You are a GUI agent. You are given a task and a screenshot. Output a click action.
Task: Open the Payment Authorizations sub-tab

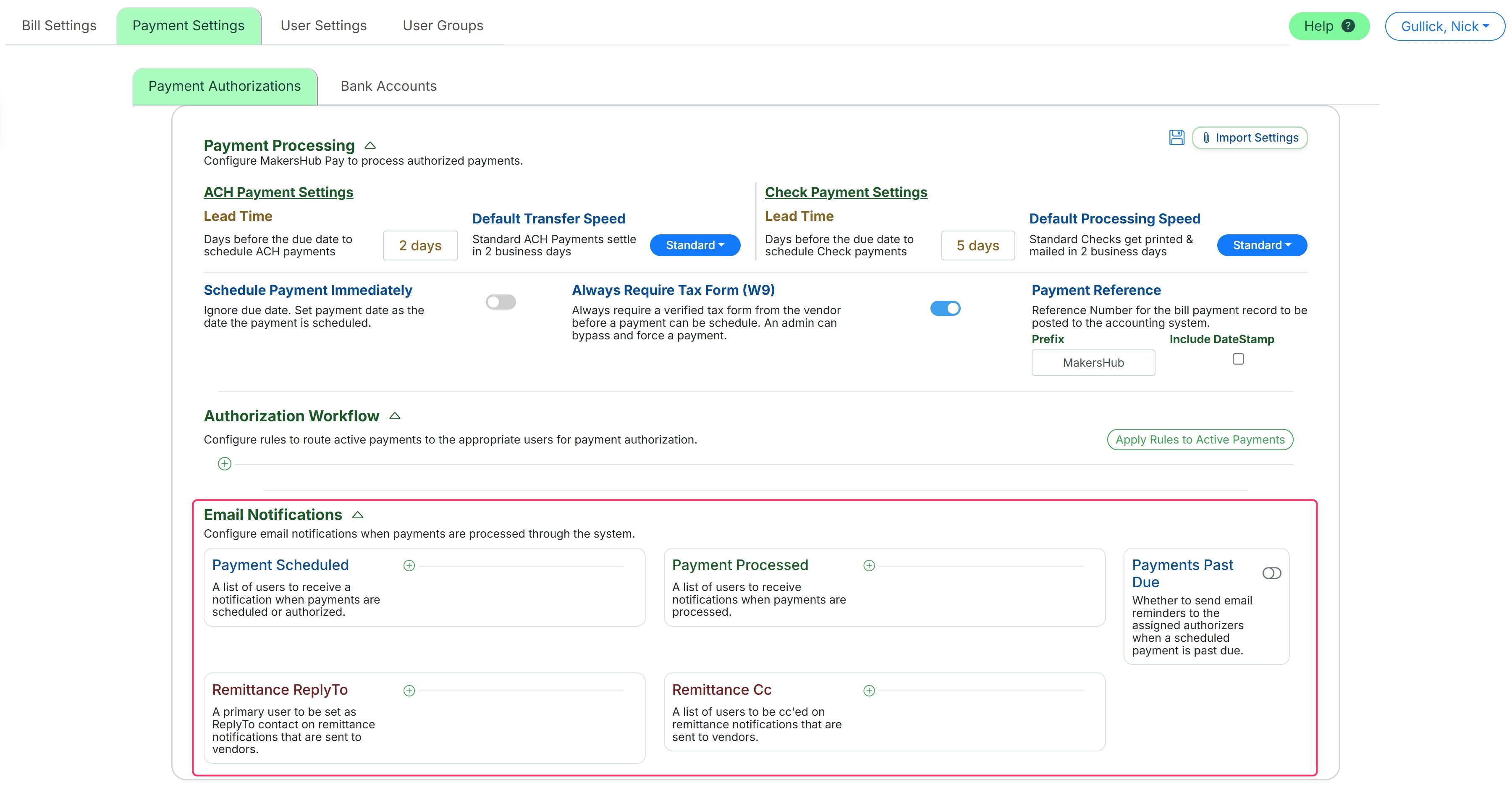point(225,86)
